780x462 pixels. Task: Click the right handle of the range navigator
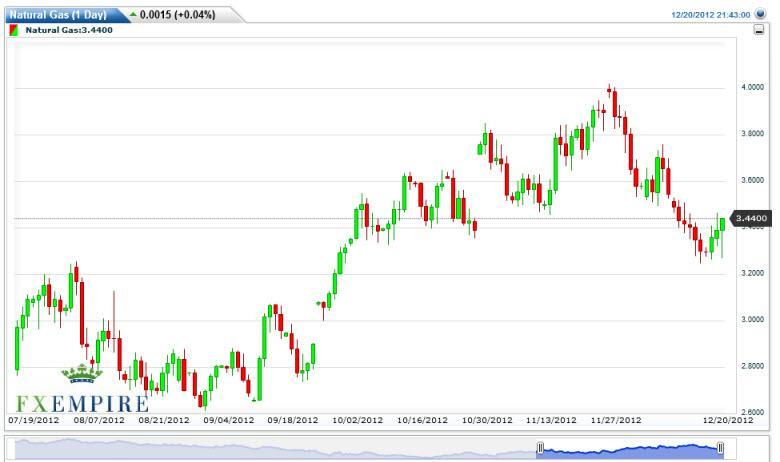(720, 448)
